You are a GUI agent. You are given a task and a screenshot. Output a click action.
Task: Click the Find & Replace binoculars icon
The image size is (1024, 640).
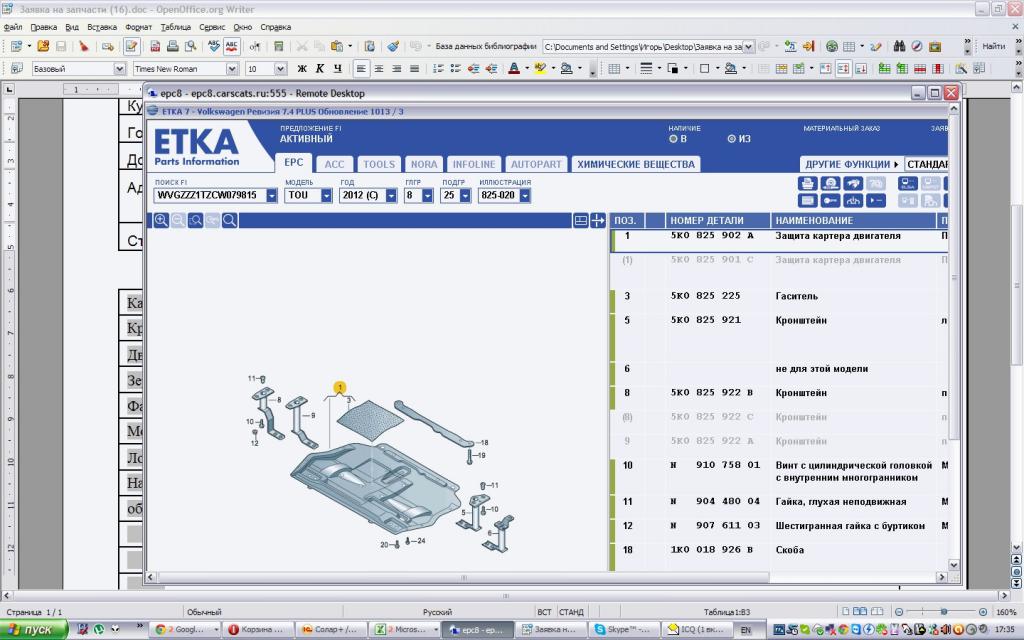(899, 46)
